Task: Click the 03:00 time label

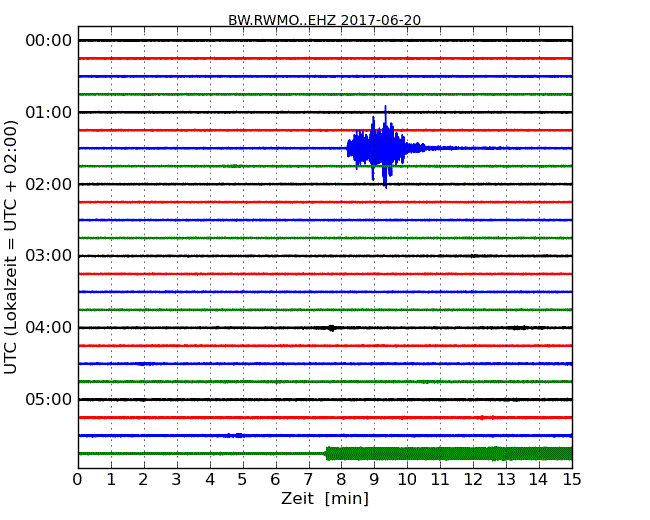Action: [x=49, y=256]
